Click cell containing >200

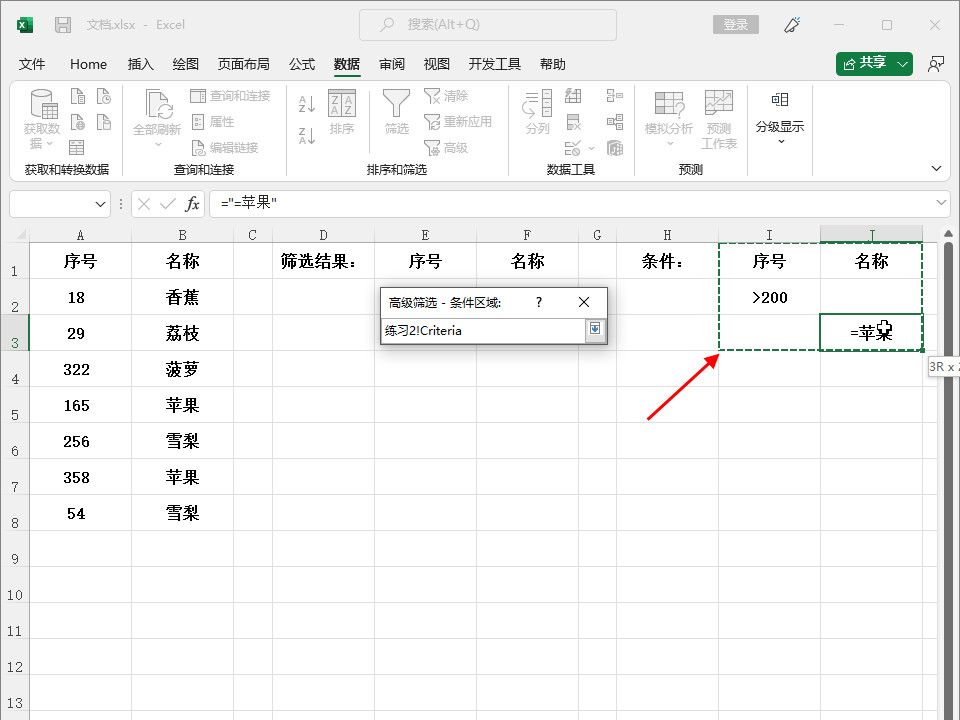coord(770,298)
